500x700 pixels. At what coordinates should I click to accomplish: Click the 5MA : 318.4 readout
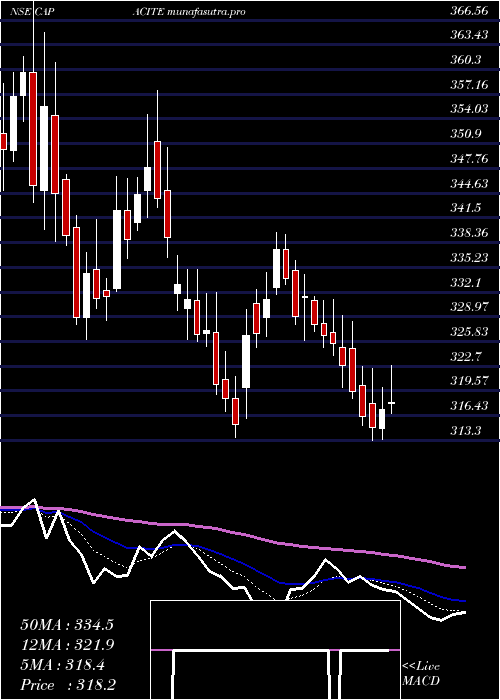[62, 665]
